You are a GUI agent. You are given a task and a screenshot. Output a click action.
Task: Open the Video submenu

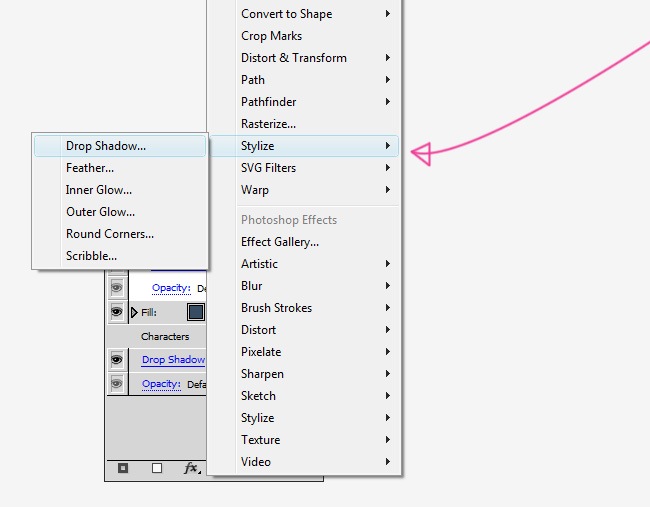pos(304,461)
